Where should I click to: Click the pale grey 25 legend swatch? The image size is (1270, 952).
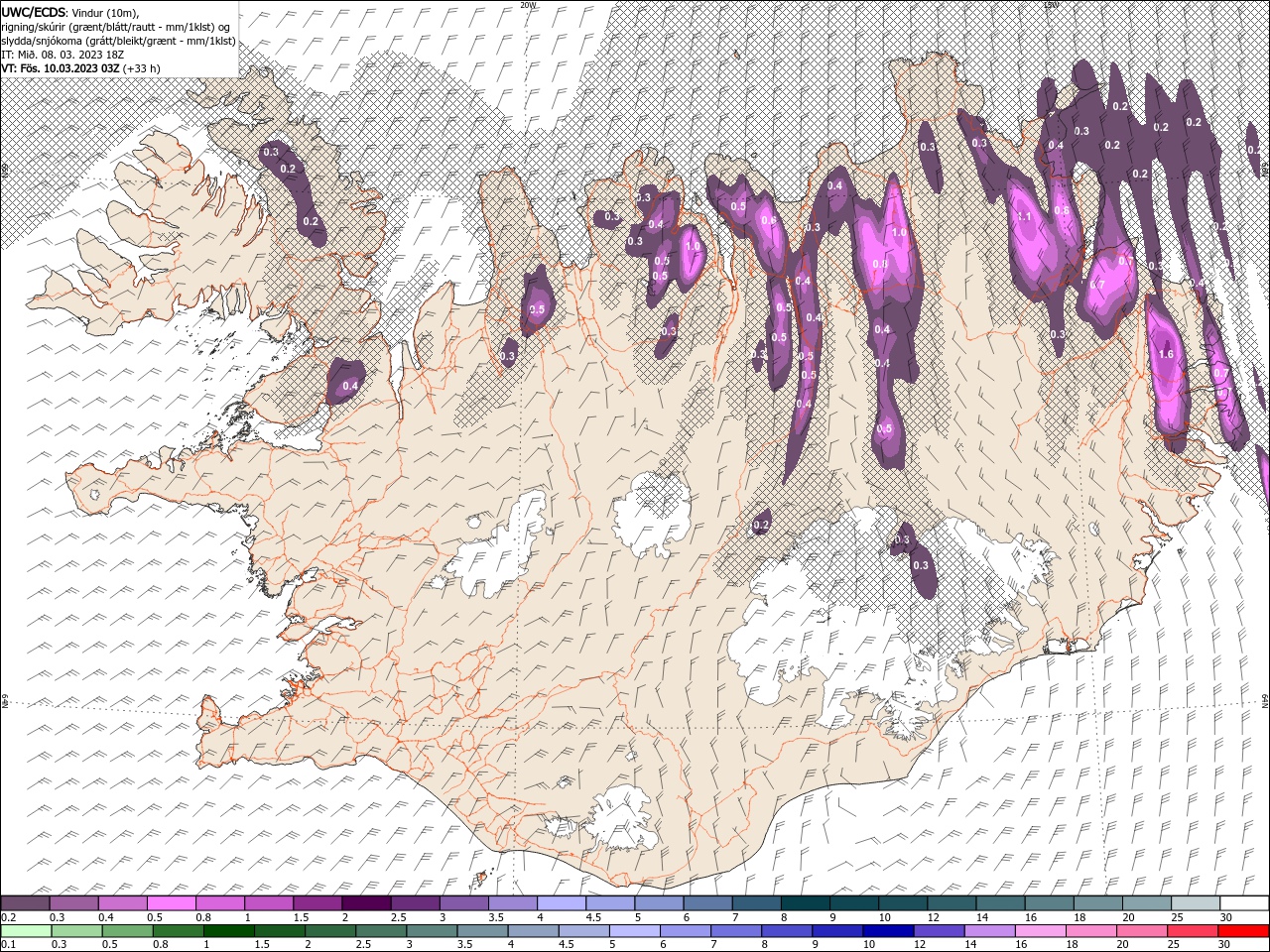1196,903
